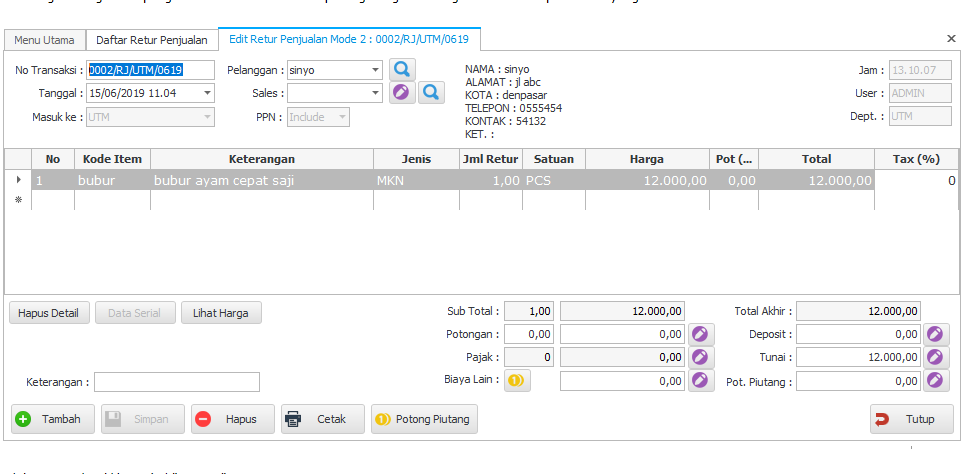Switch to the Menu Utama tab
Viewport: 963px width, 474px height.
pyautogui.click(x=44, y=40)
